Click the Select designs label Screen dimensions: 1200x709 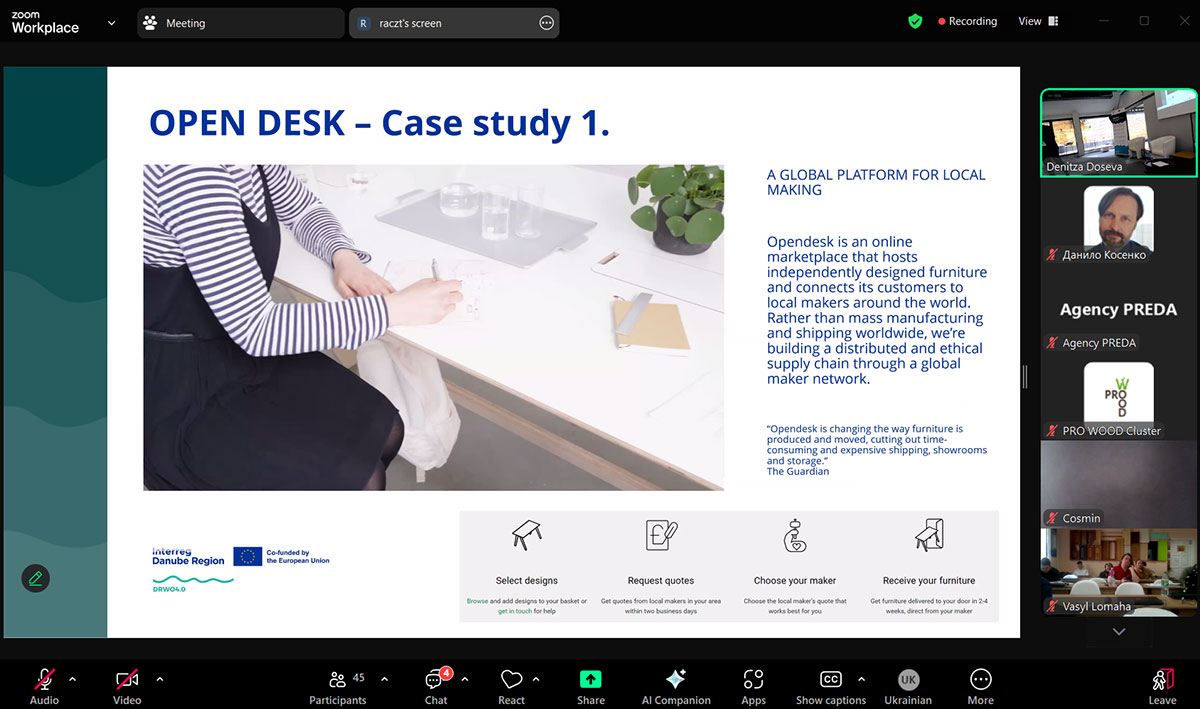click(x=527, y=580)
